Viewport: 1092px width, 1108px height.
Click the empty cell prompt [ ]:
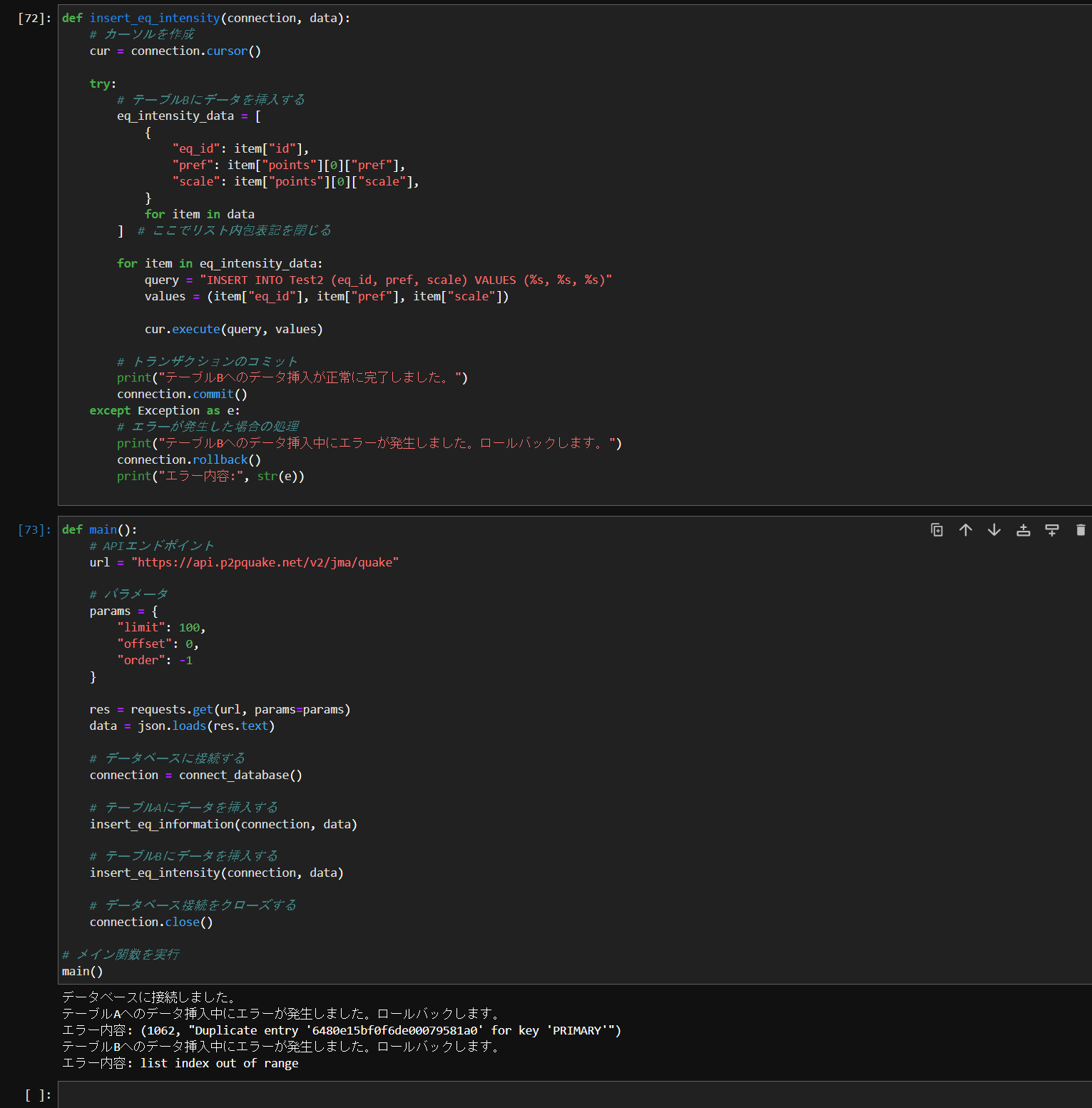coord(38,1094)
